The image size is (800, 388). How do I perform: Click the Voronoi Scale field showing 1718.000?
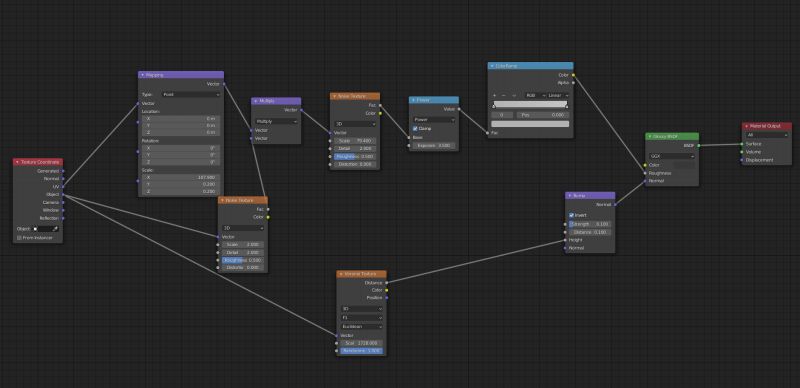[362, 344]
